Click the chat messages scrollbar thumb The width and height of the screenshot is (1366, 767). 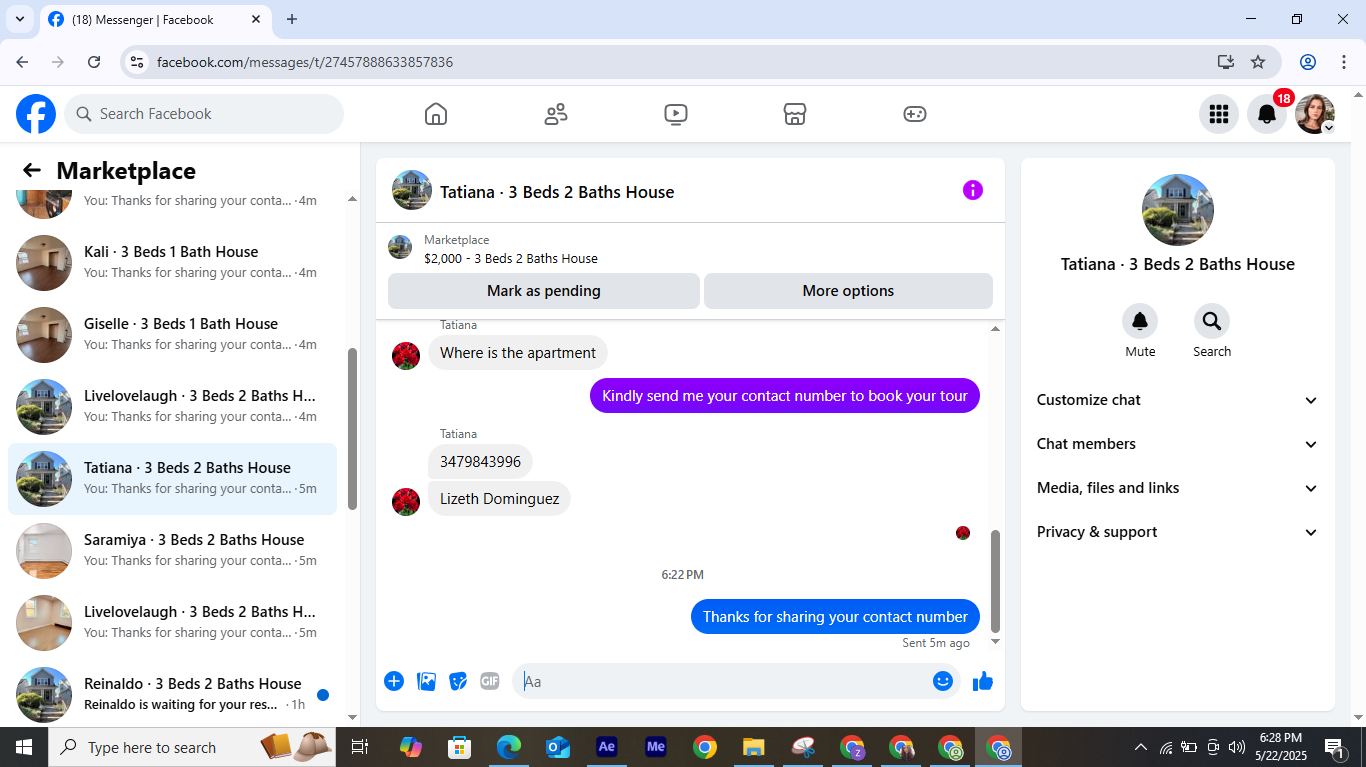pos(995,580)
